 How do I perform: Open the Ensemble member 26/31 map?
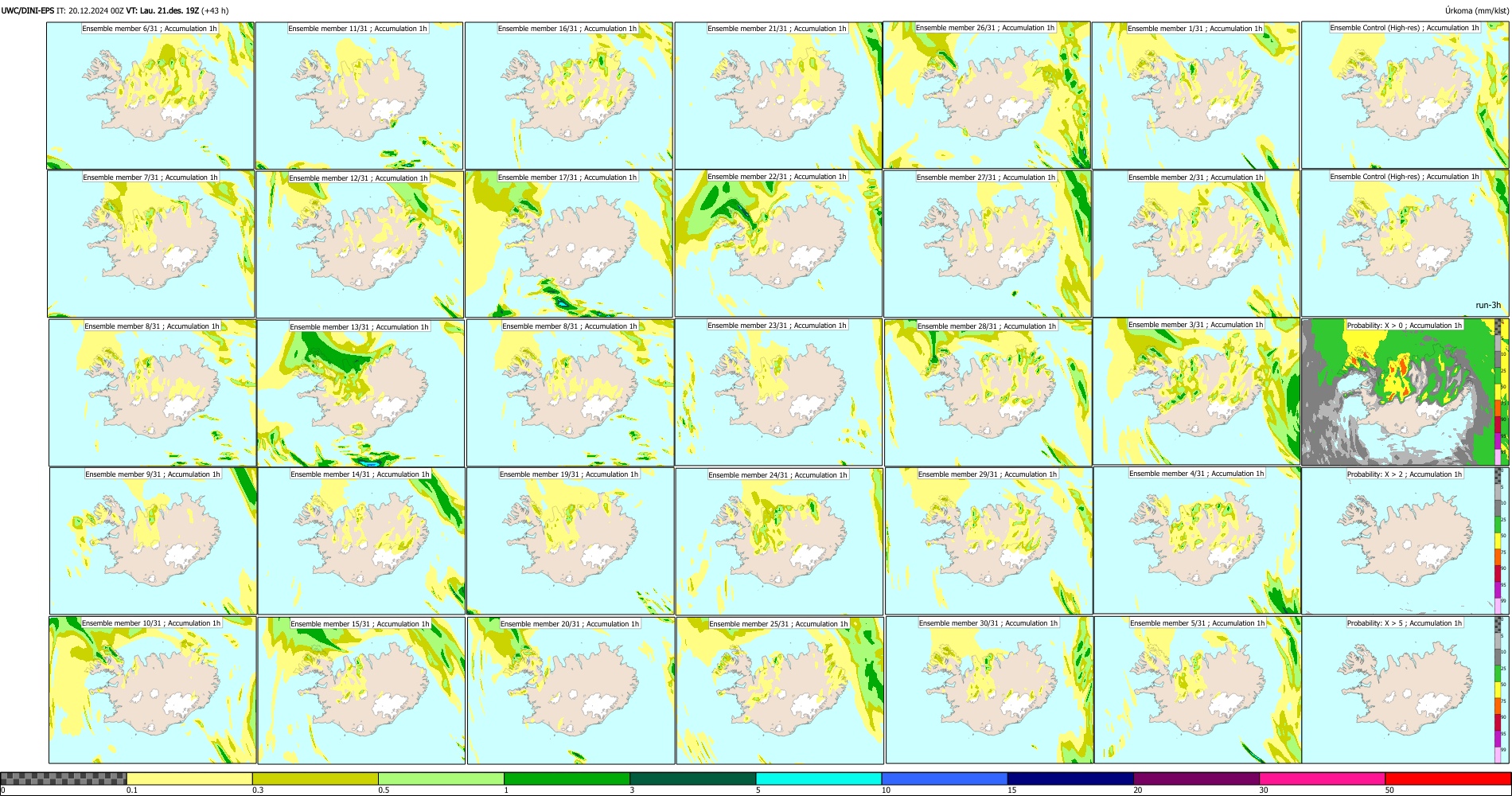pos(987,95)
